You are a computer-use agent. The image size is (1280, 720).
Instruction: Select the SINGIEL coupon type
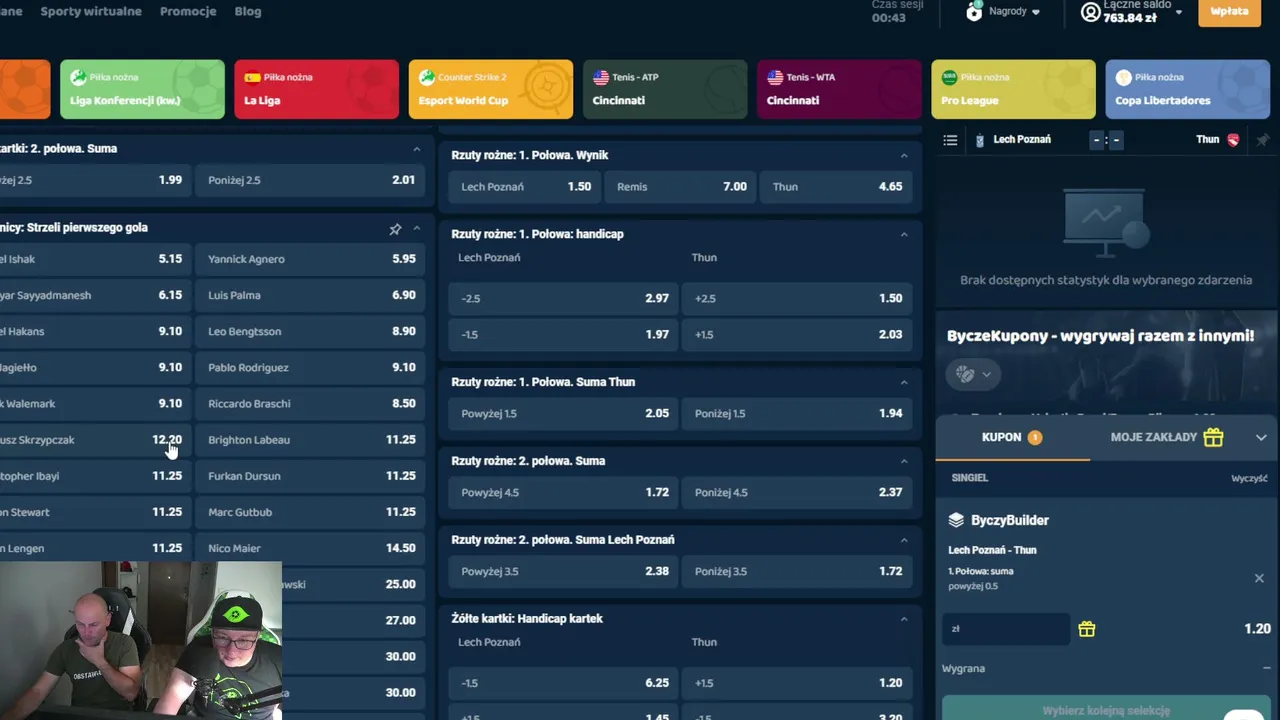969,478
